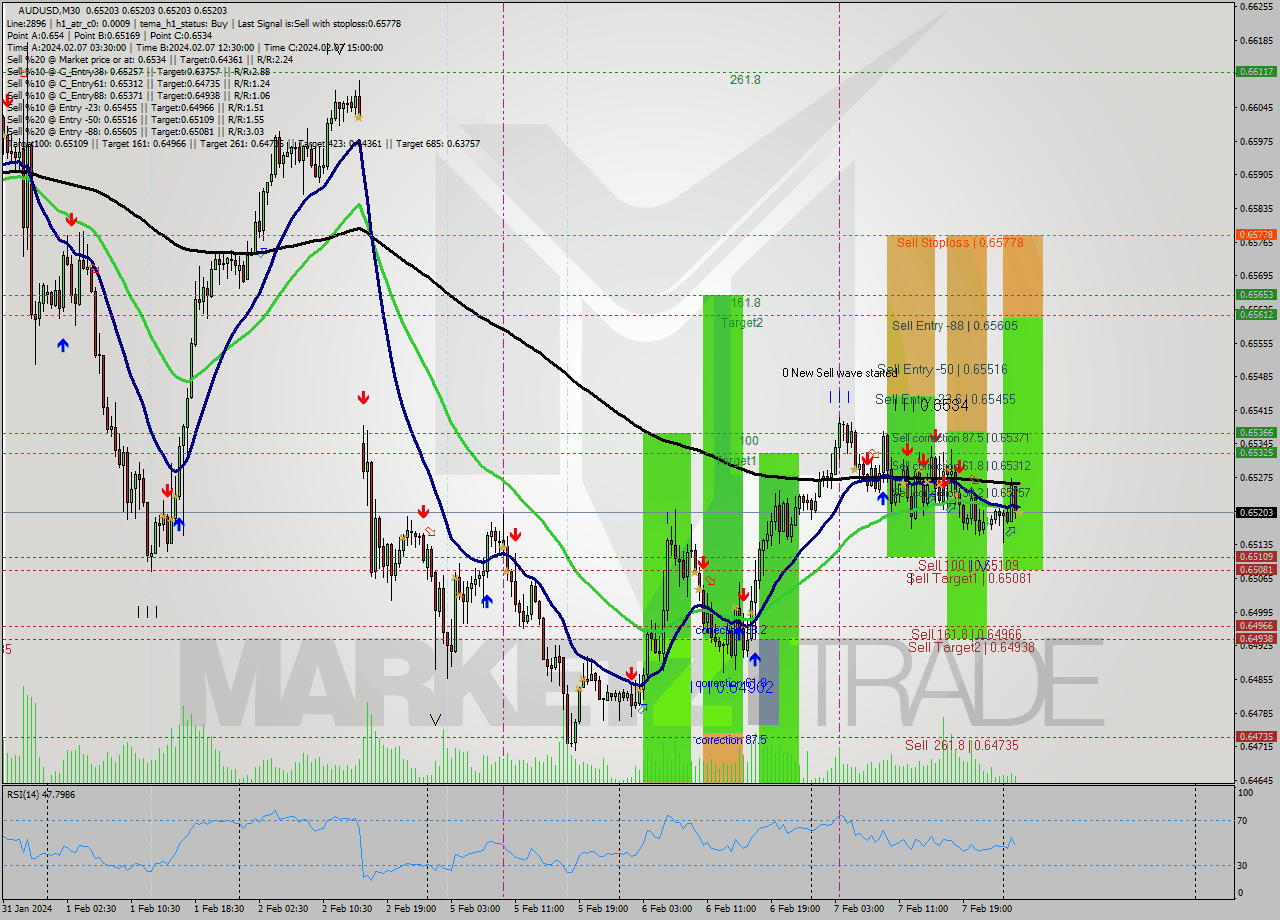The image size is (1280, 920).
Task: Click the '7 Feb 19:00' time label
Action: (989, 909)
